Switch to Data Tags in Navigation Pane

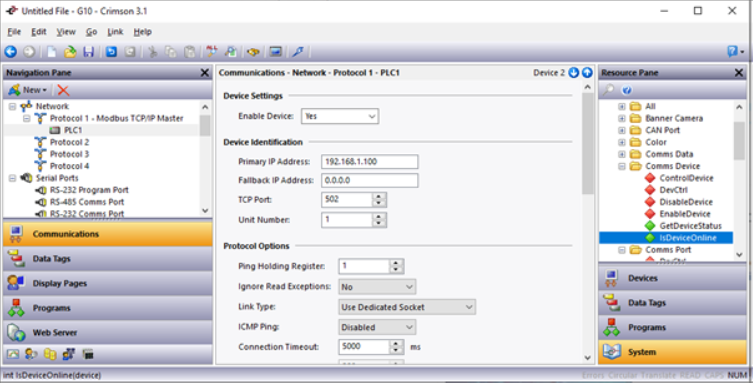pos(108,259)
